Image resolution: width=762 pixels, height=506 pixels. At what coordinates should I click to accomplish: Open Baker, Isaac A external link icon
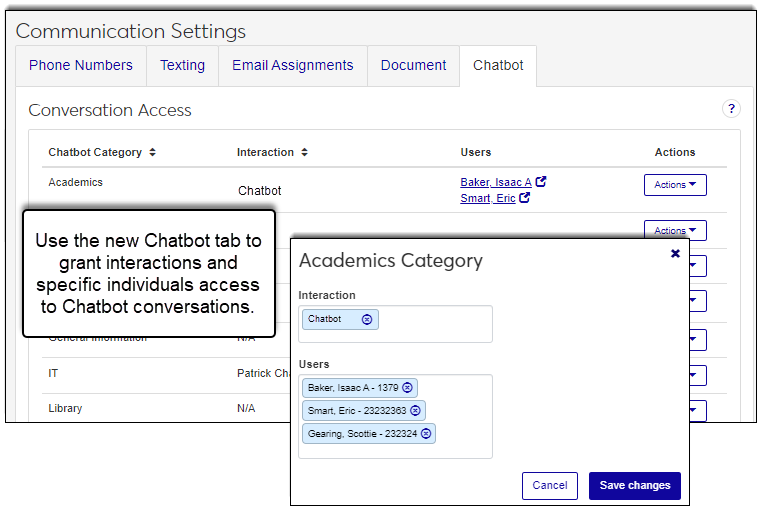pos(541,182)
